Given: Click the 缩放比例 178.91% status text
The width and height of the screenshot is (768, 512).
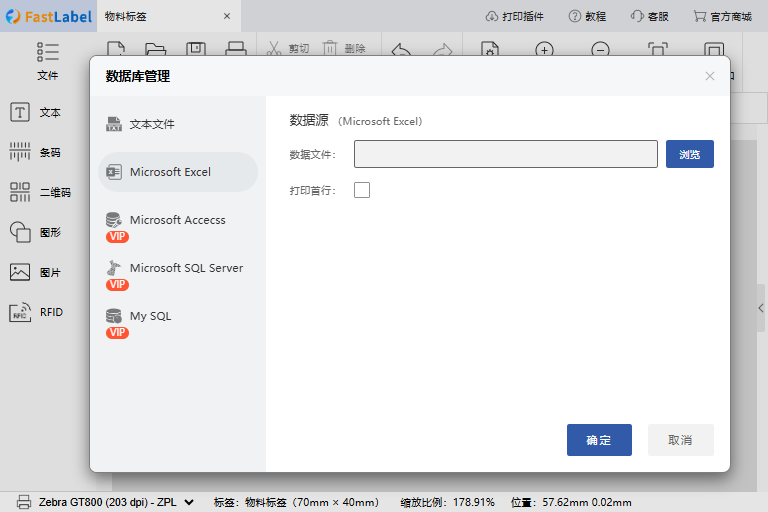Looking at the screenshot, I should [447, 502].
